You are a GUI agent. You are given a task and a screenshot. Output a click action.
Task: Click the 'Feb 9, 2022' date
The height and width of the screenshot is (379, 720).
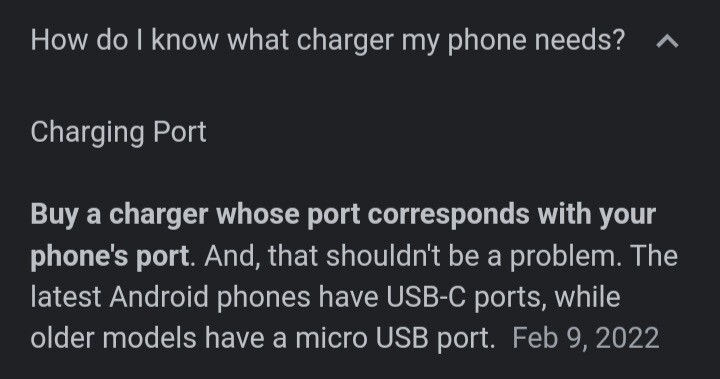pos(585,339)
